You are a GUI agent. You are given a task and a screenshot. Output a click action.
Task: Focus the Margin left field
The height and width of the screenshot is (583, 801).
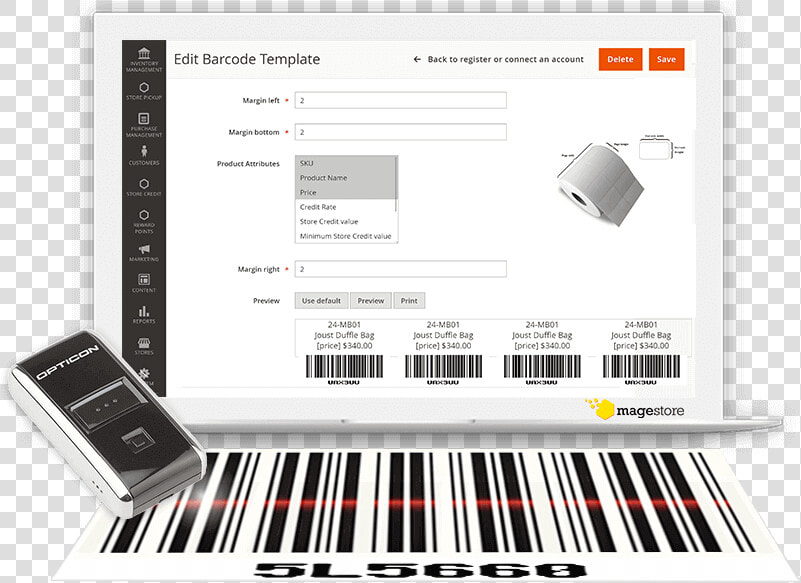400,100
